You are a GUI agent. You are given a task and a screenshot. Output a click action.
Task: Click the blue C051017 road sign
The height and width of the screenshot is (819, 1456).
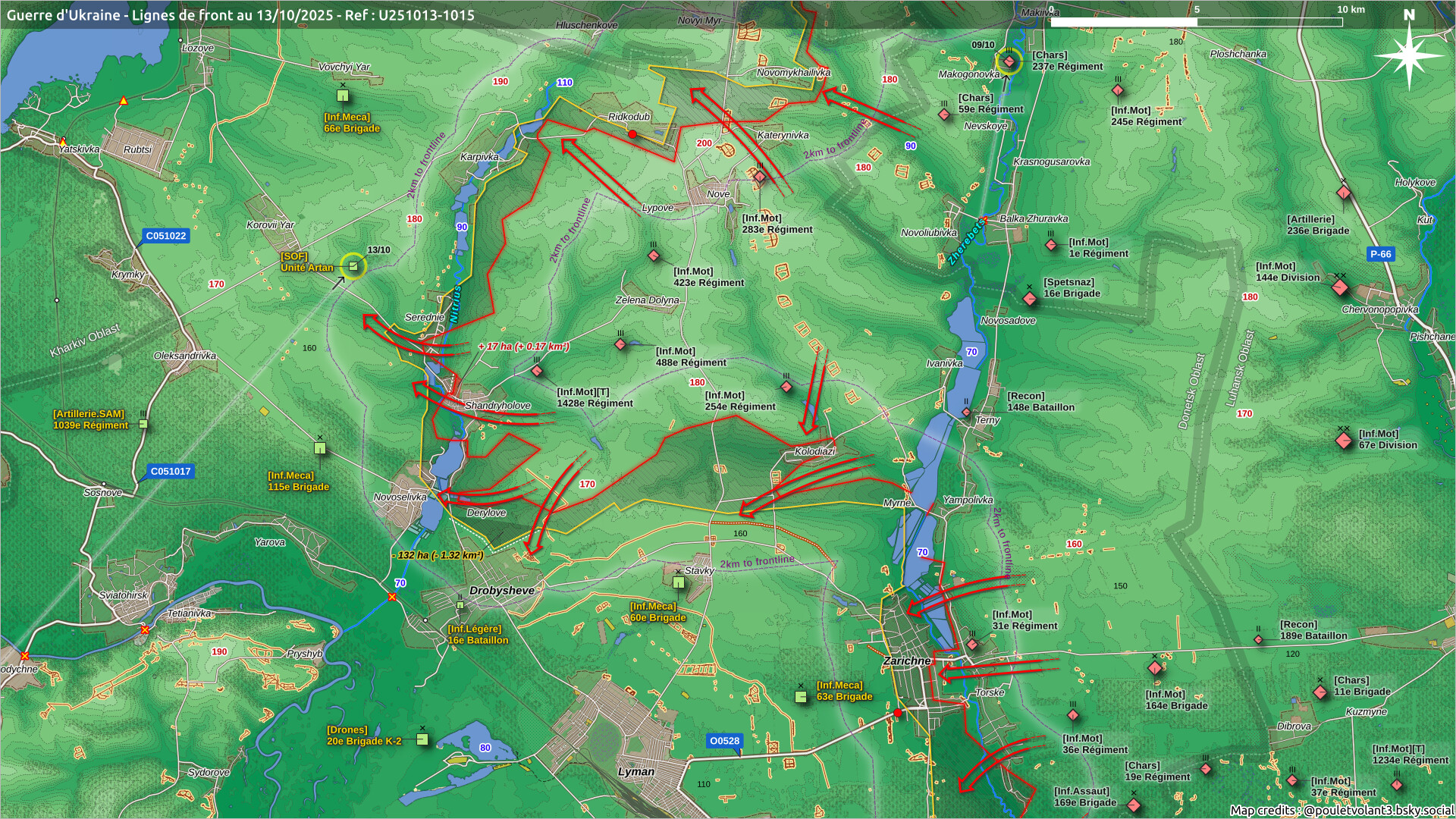pyautogui.click(x=171, y=471)
